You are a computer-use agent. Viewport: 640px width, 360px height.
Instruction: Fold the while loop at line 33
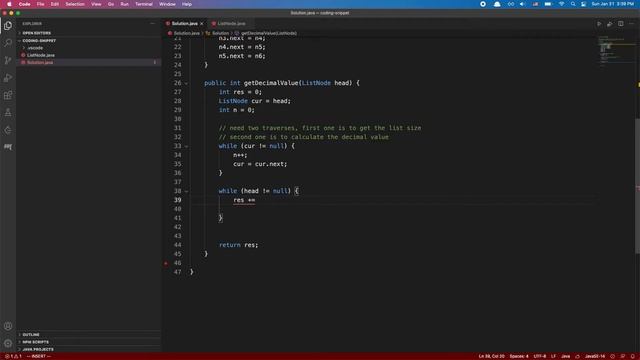pos(186,146)
